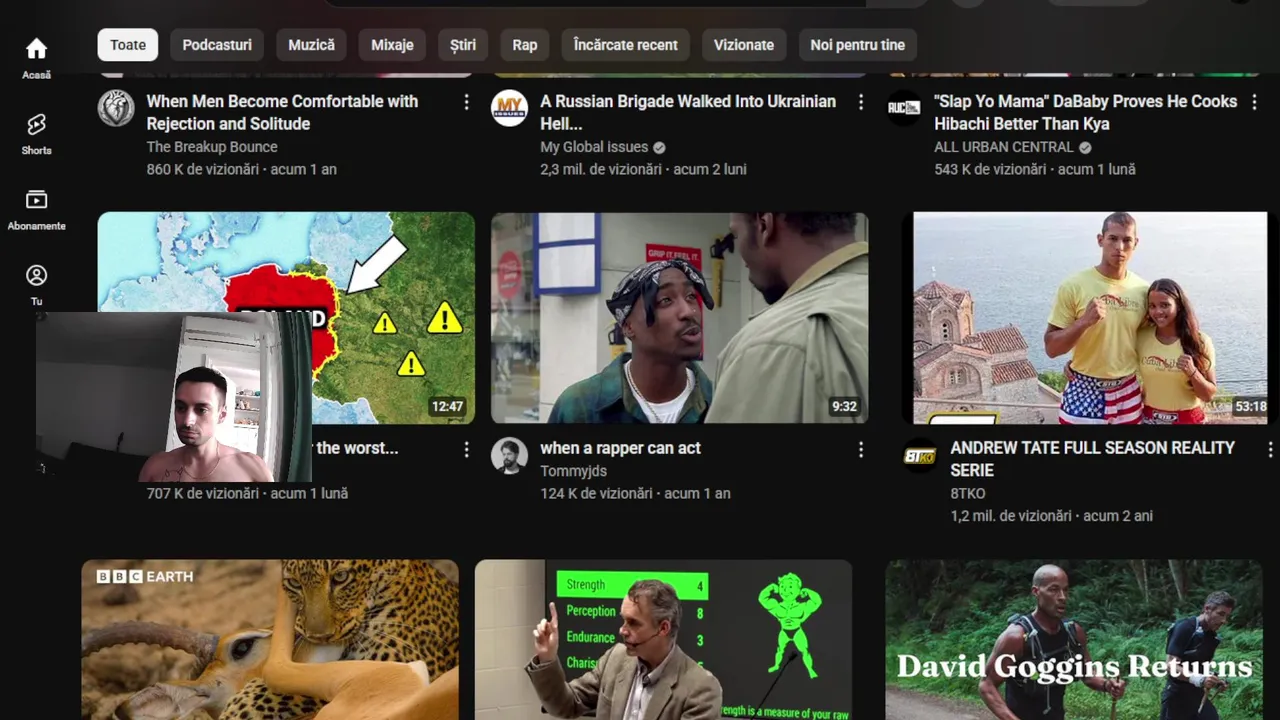
Task: Open 8TKO channel avatar
Action: coord(920,455)
